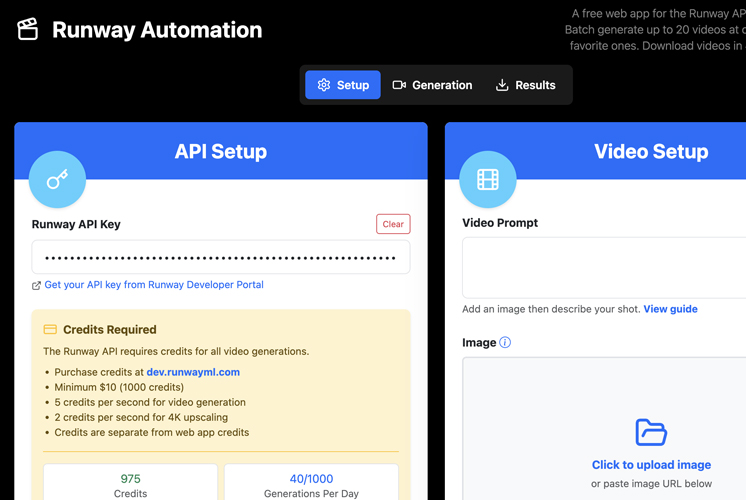Open Get your API key from Runway Developer Portal
Viewport: 746px width, 500px height.
154,285
